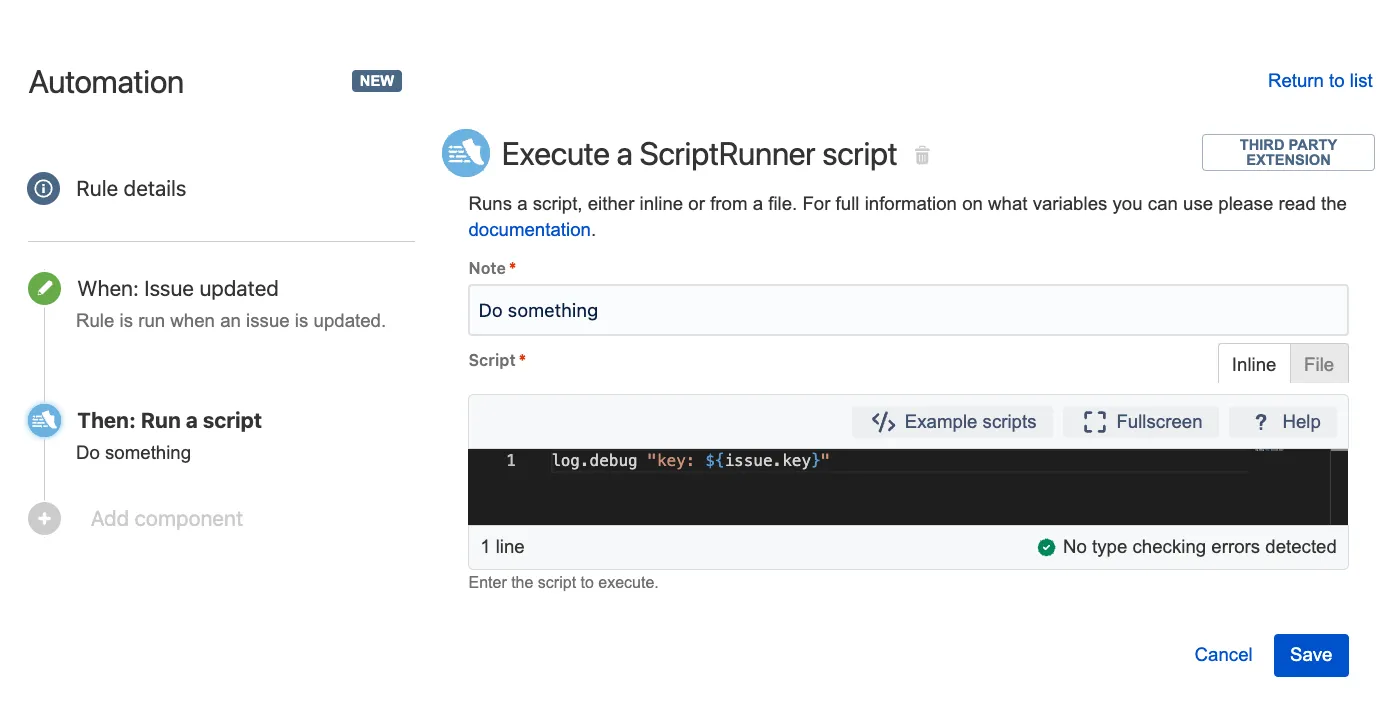Click the Add component plus icon
1400x708 pixels.
(x=44, y=519)
